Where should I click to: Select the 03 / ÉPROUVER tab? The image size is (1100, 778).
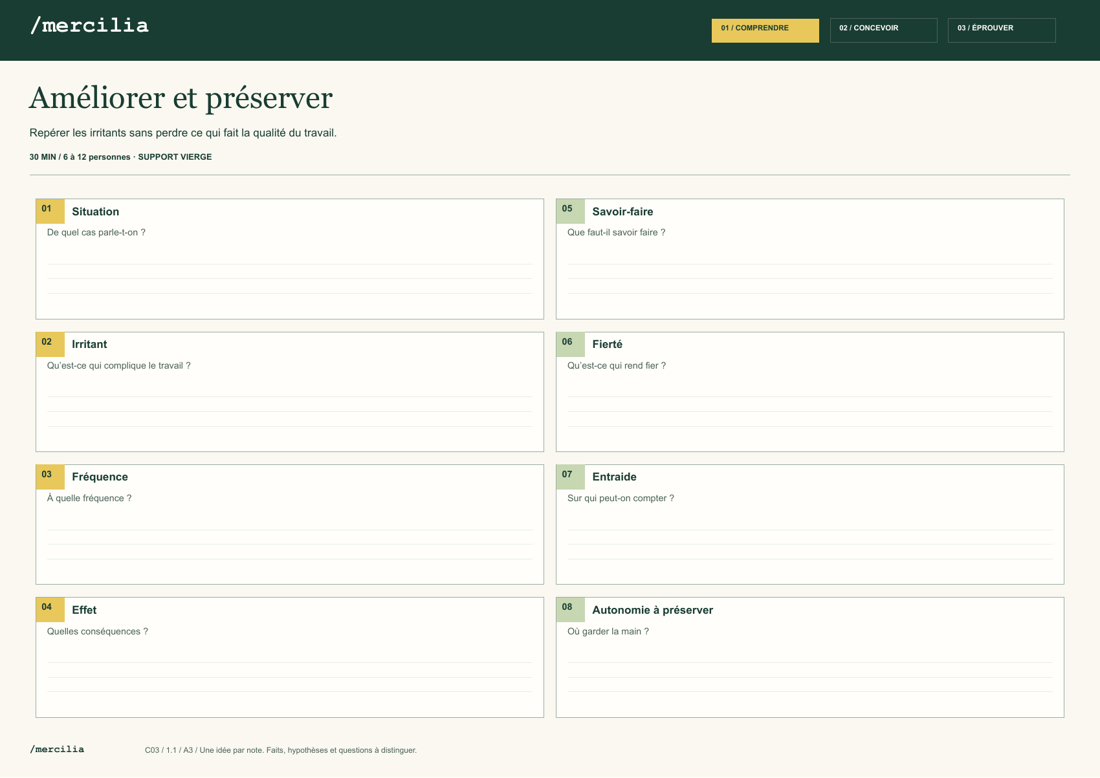(x=1001, y=30)
